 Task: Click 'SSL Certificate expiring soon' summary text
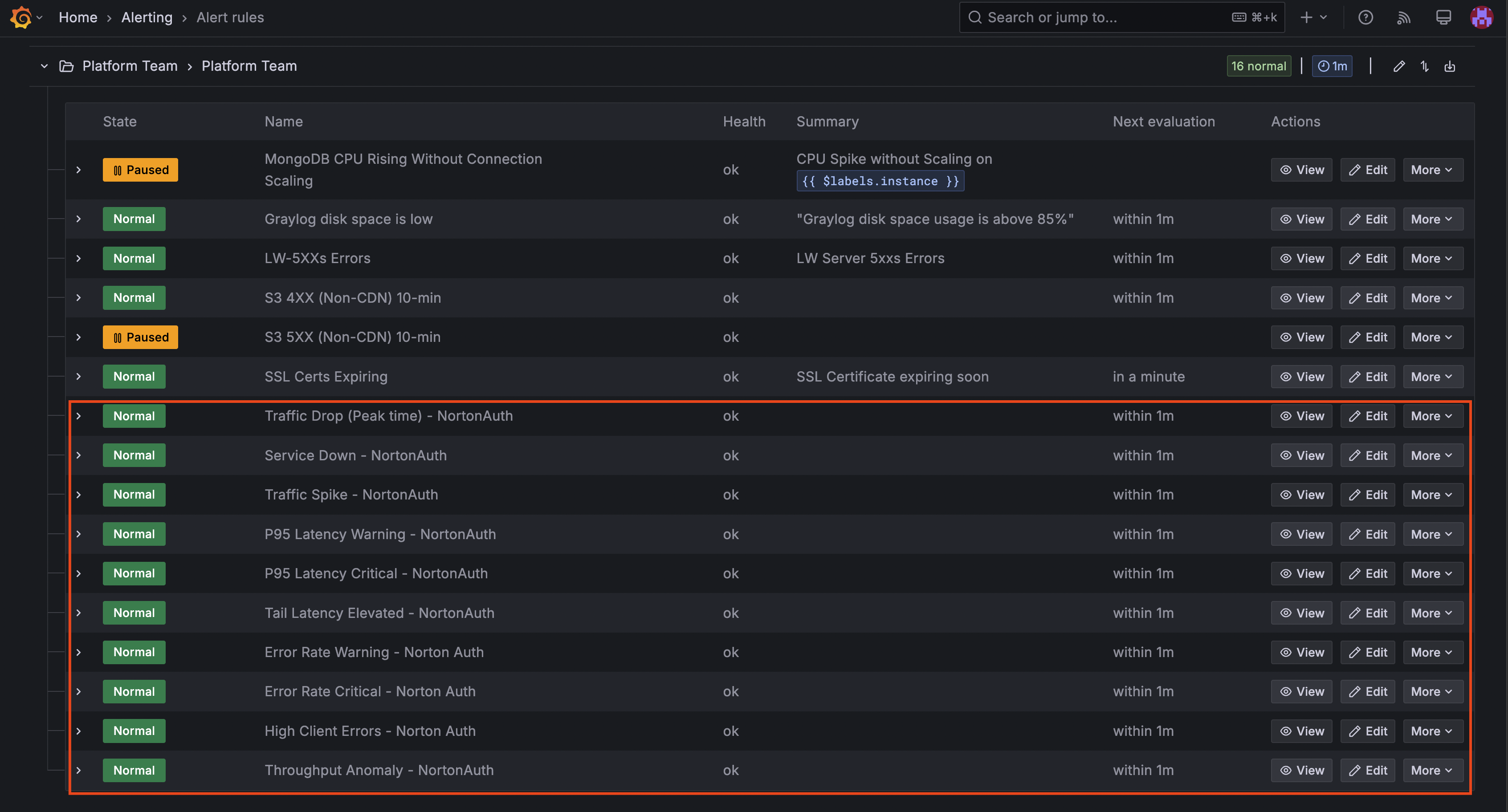892,376
